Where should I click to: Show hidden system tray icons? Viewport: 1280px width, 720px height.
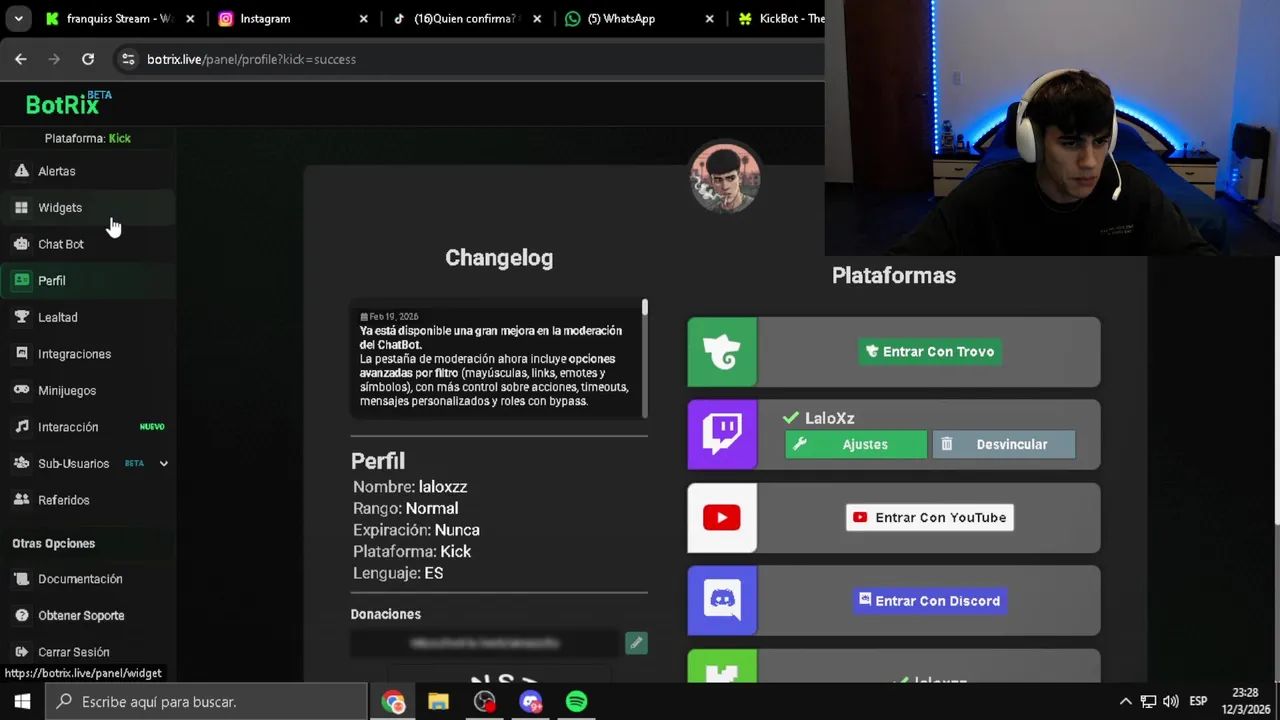click(x=1125, y=702)
